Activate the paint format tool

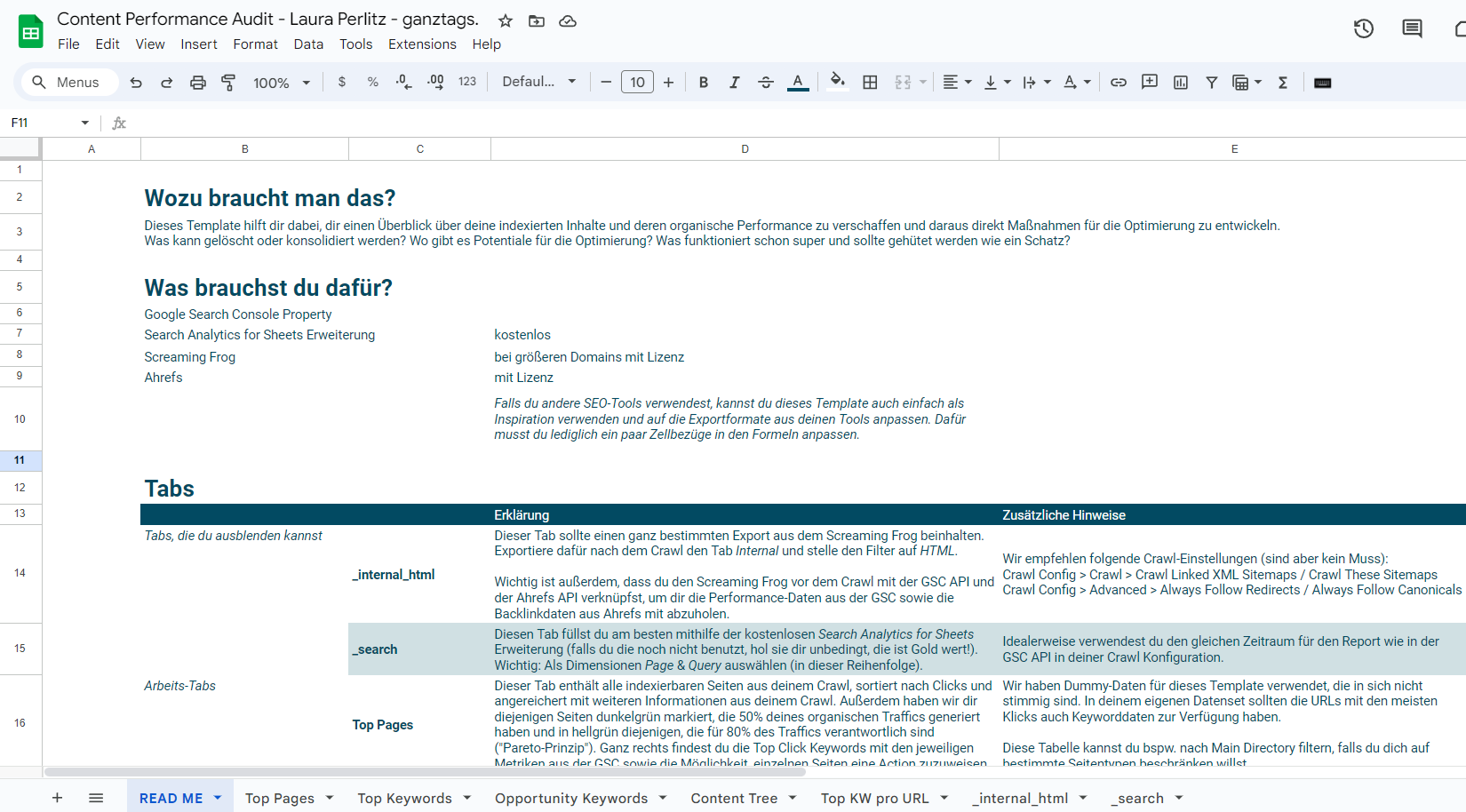click(228, 83)
